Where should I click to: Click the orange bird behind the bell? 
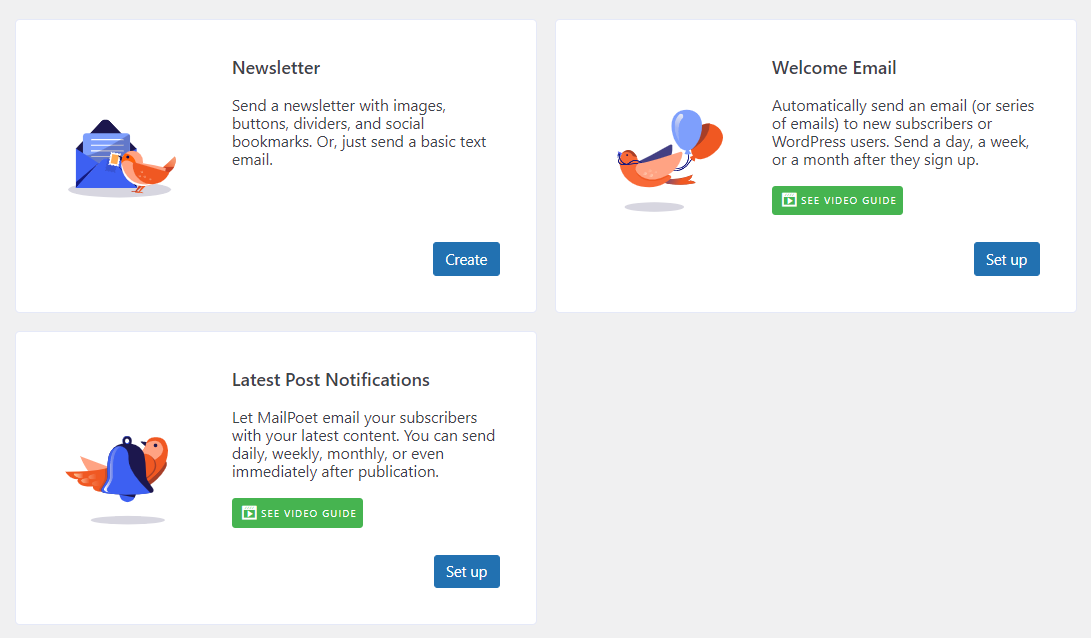pos(155,455)
